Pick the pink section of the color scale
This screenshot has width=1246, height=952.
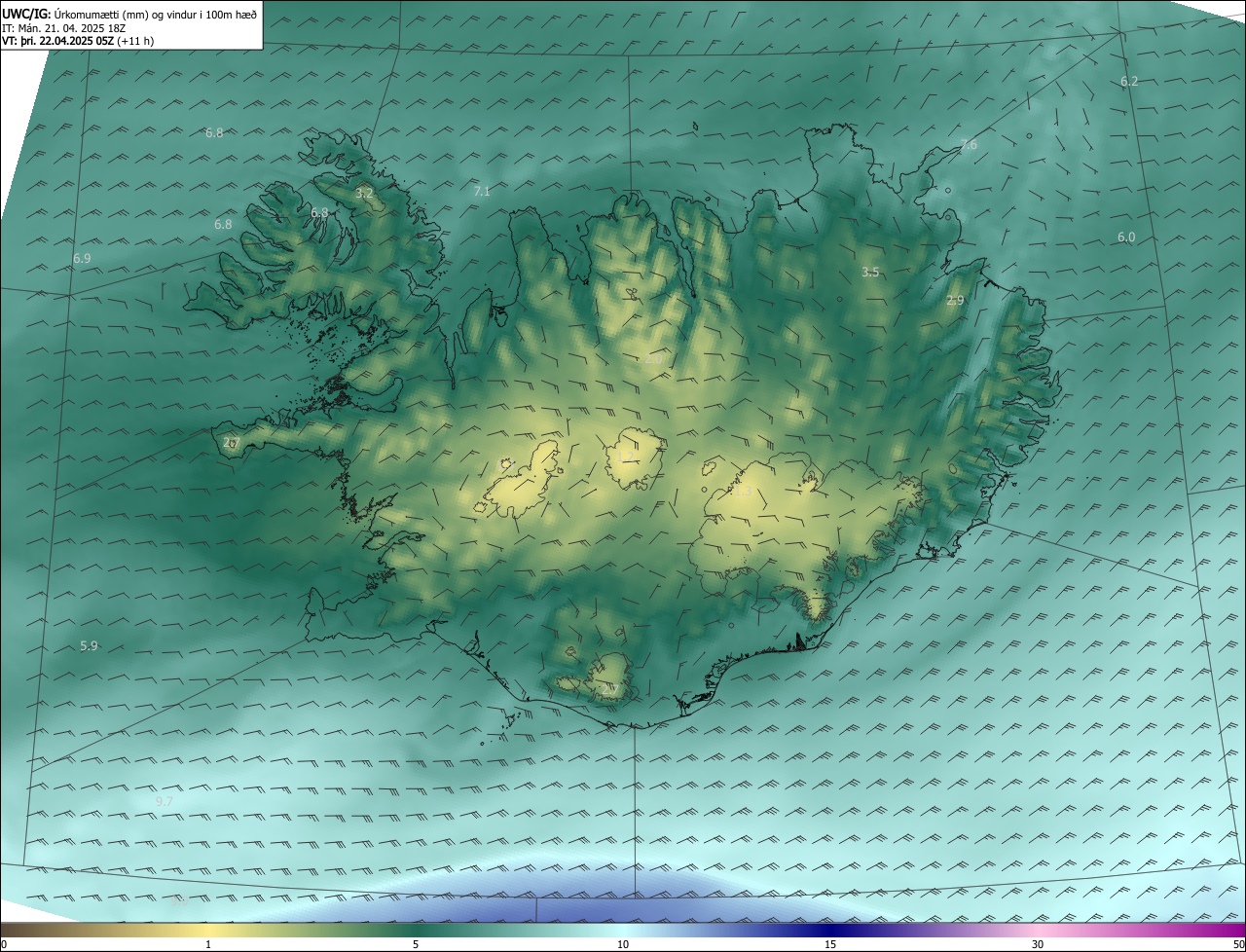coord(1038,930)
